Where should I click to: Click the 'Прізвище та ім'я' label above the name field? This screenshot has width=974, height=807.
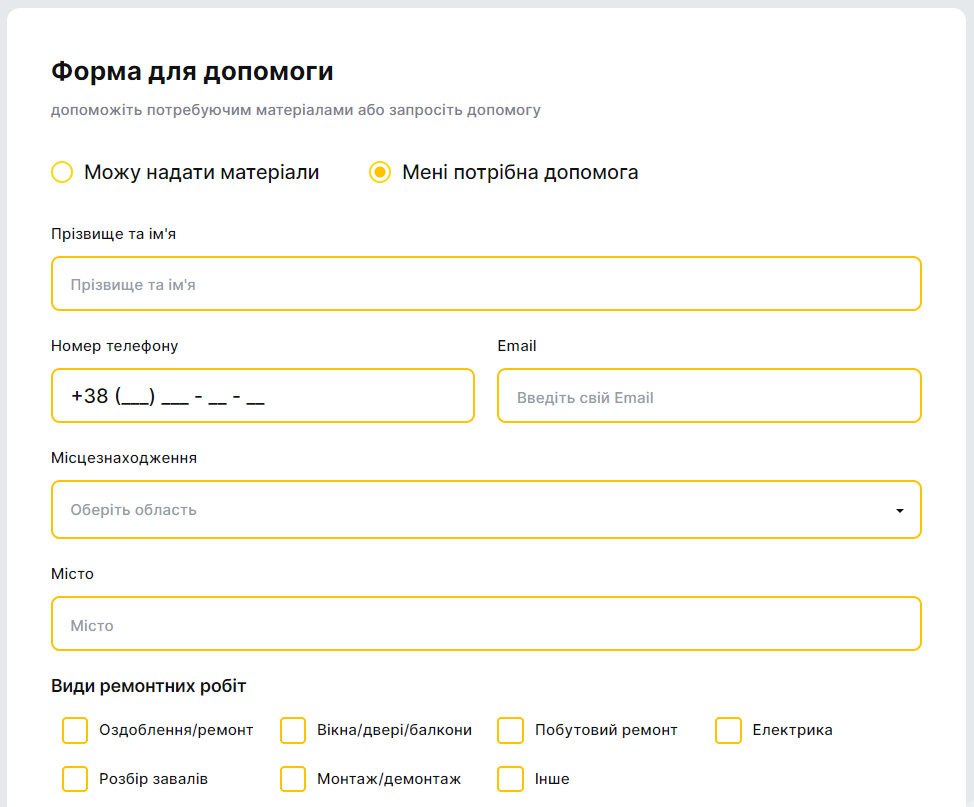[x=113, y=234]
